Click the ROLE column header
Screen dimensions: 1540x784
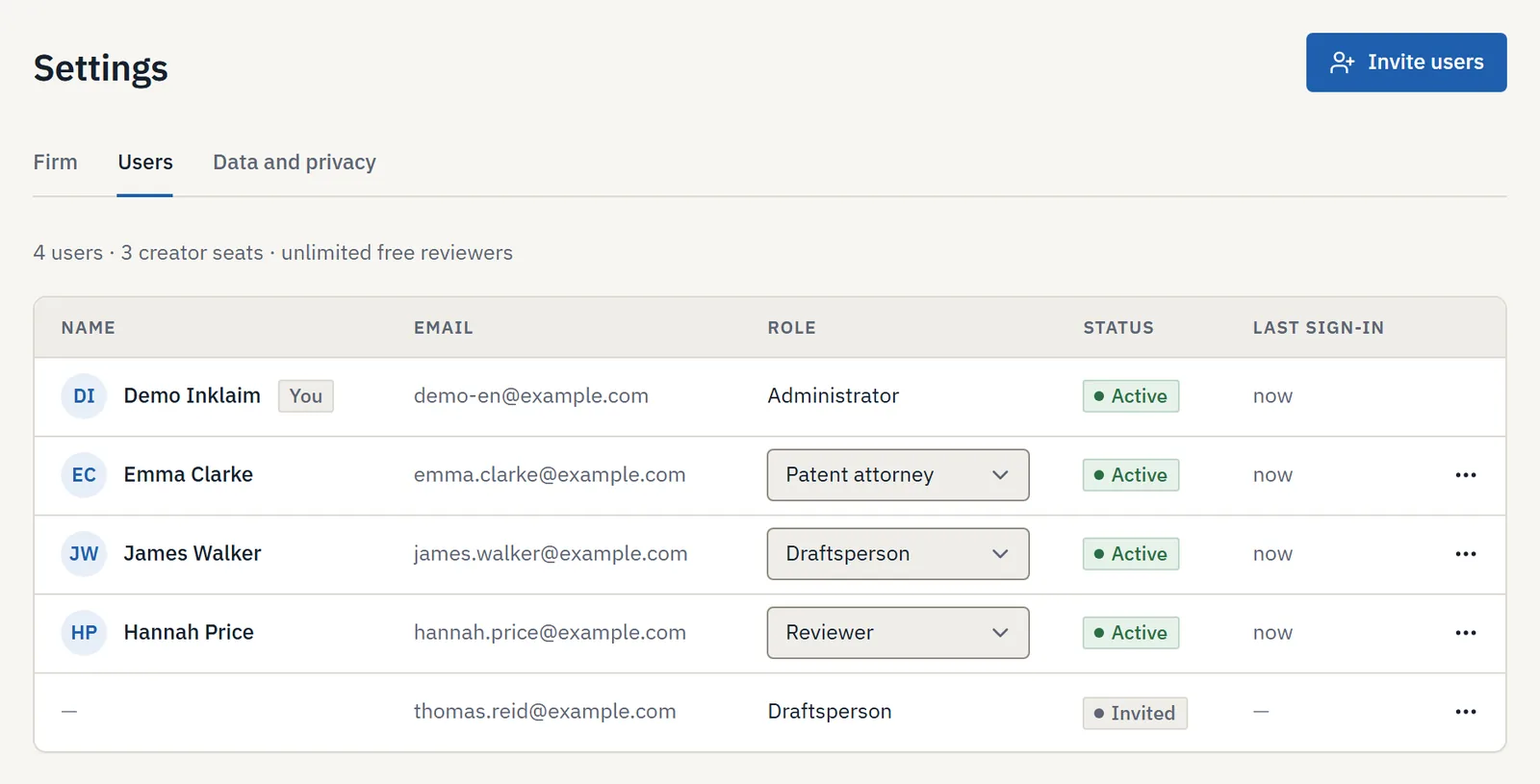(791, 328)
